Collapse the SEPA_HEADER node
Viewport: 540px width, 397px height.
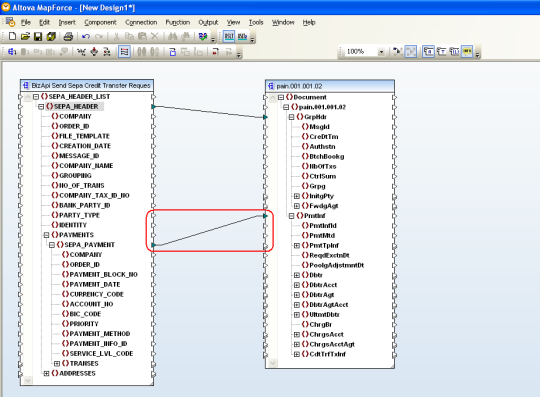click(x=41, y=107)
